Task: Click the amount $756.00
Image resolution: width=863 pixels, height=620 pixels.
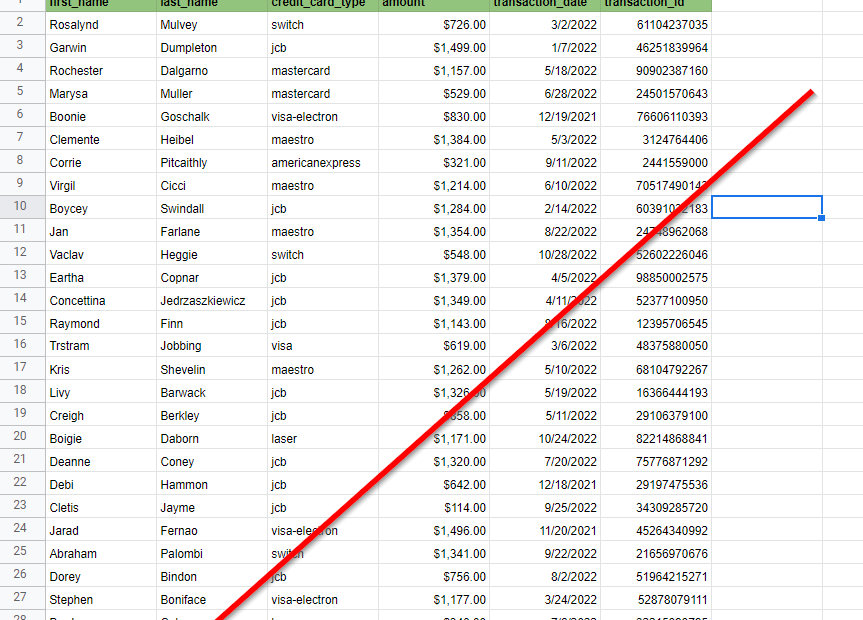Action: [434, 577]
